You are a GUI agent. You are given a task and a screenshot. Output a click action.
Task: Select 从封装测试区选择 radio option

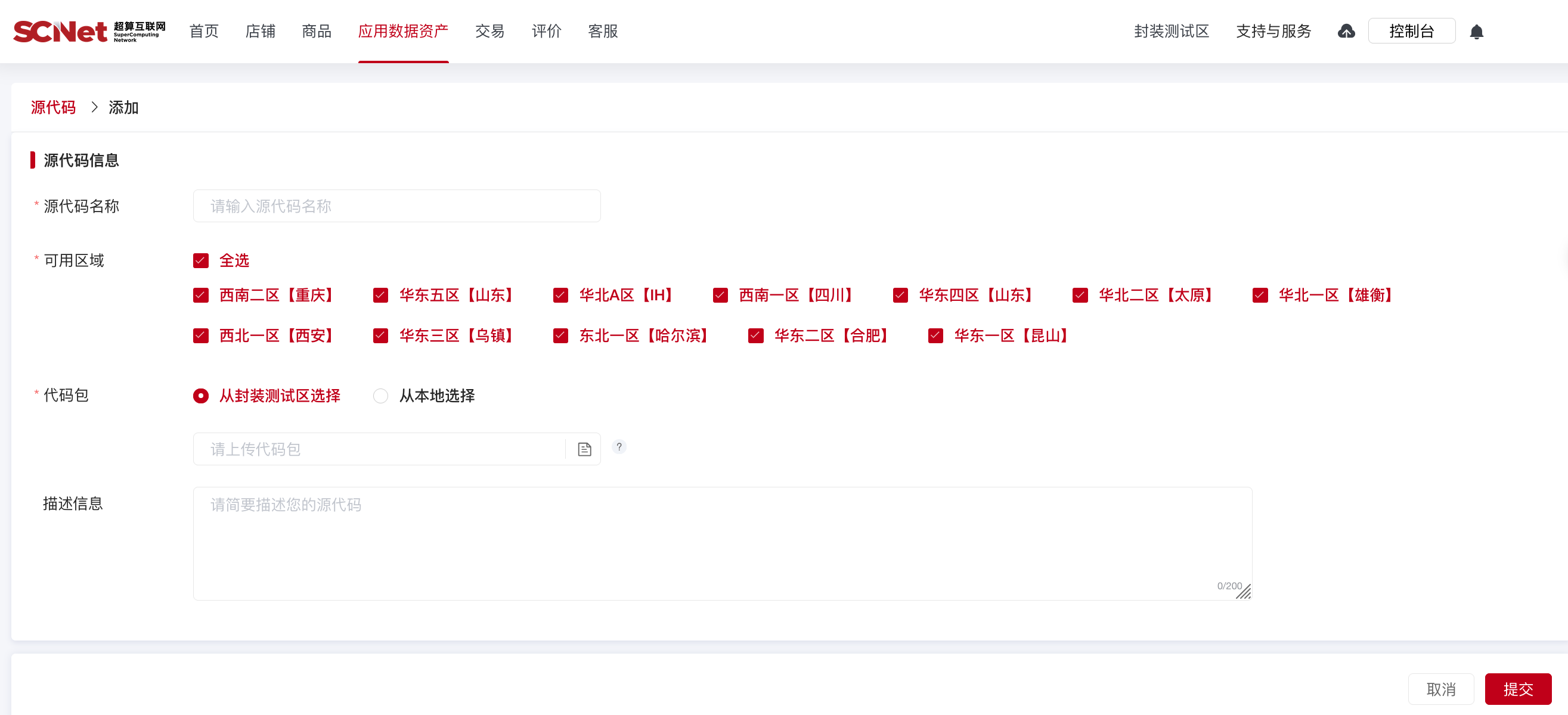pyautogui.click(x=201, y=396)
